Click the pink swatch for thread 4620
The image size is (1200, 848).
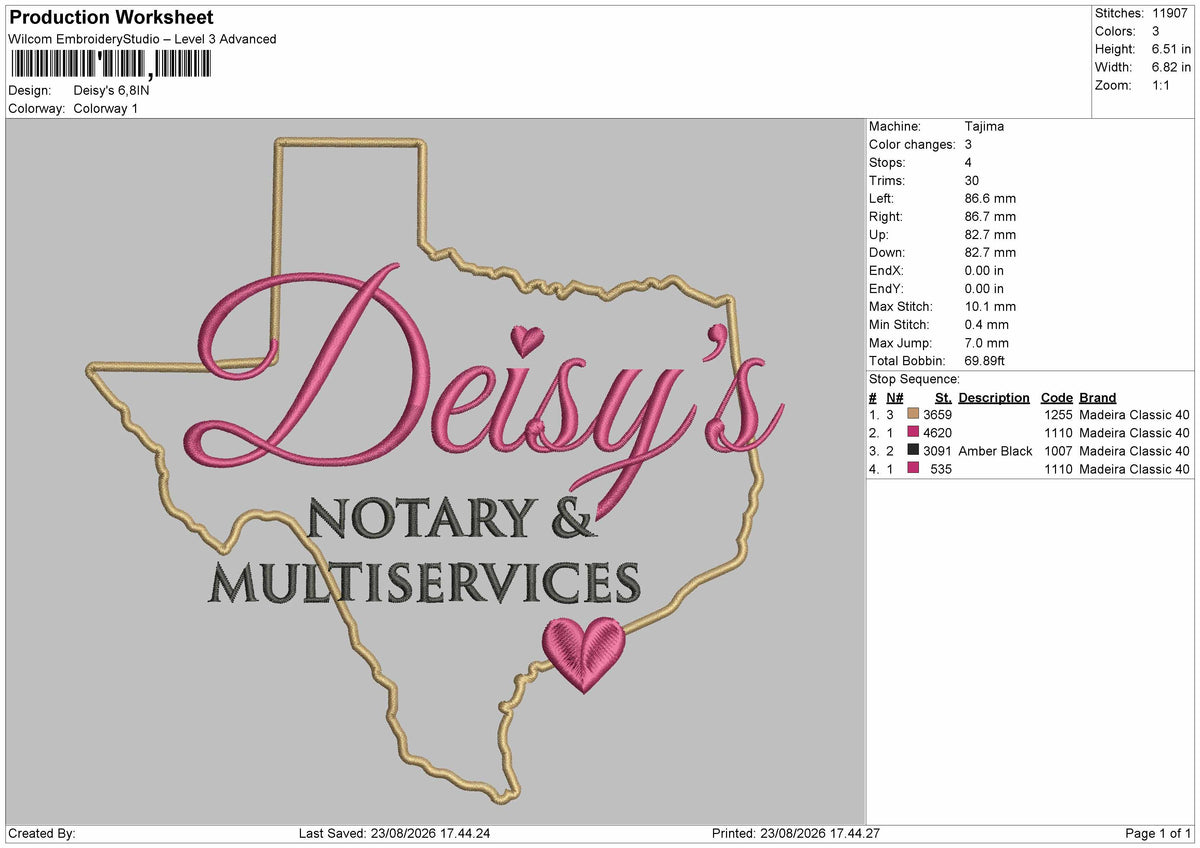click(913, 432)
